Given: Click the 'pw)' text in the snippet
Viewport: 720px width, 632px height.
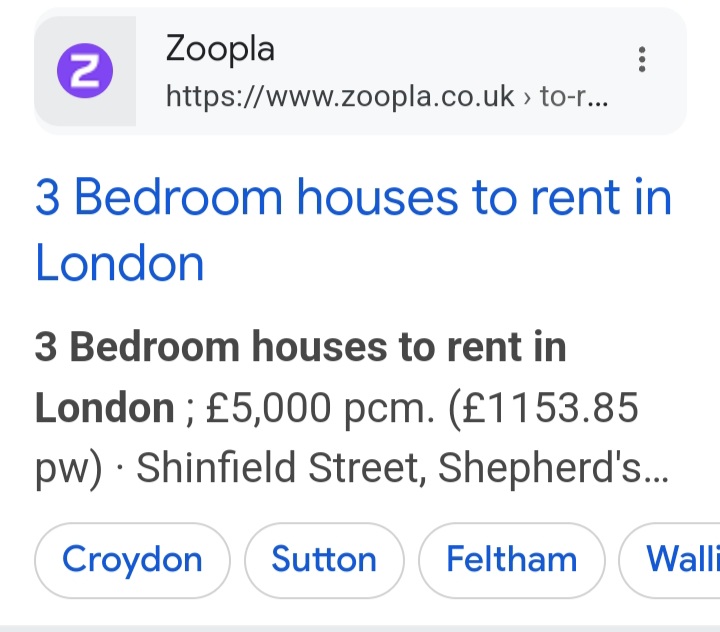Looking at the screenshot, I should (68, 468).
